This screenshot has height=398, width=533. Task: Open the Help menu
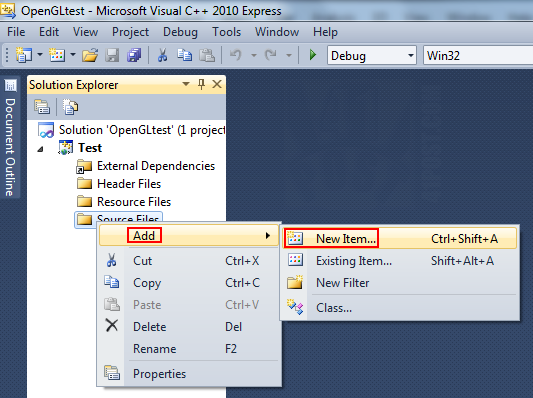(325, 32)
